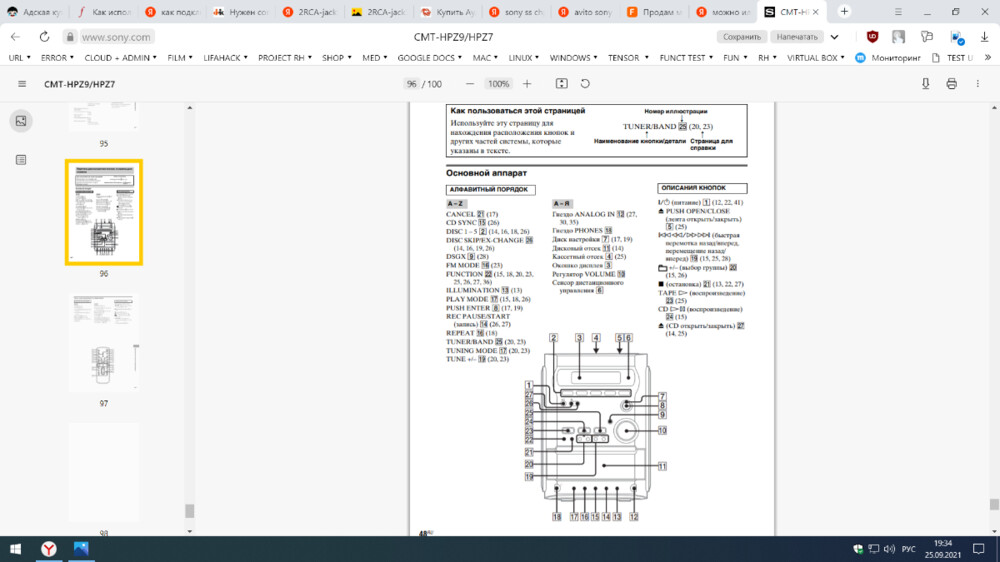Screen dimensions: 1000x562
Task: Click the www.sony.com address bar
Action: tap(116, 37)
